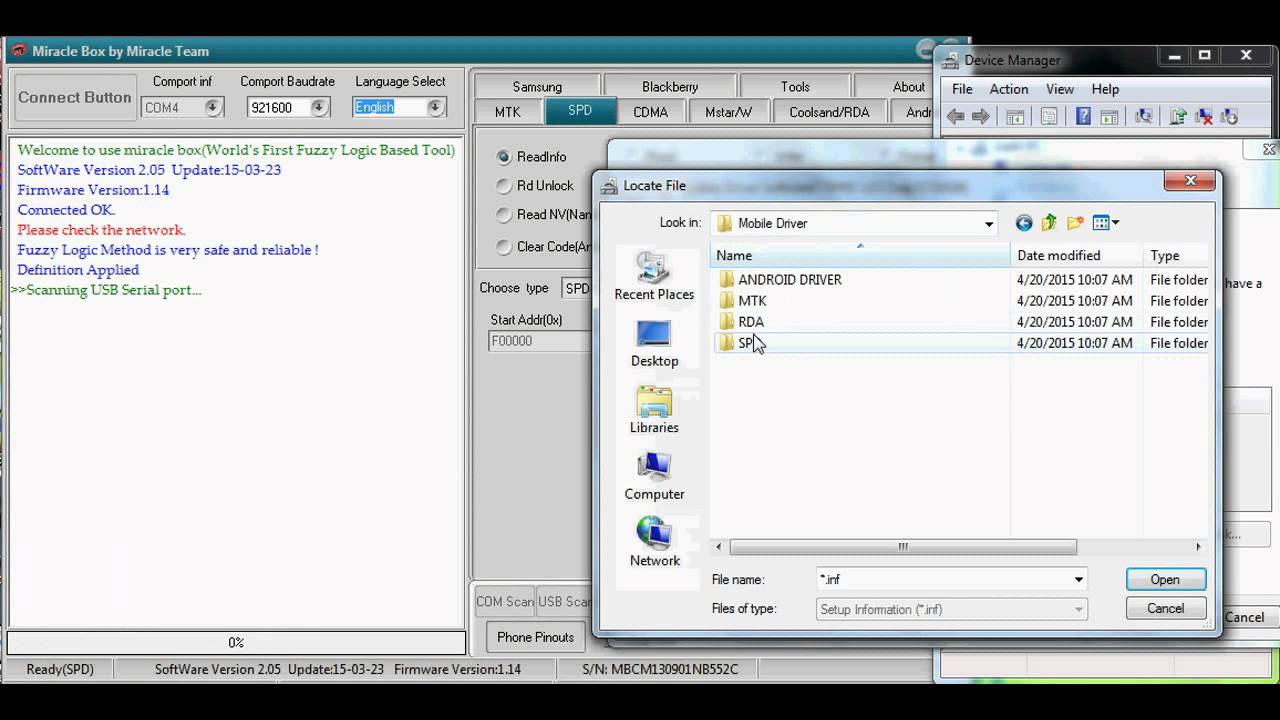The width and height of the screenshot is (1280, 720).
Task: Click action pane icon in Device Manager toolbar
Action: (1109, 117)
